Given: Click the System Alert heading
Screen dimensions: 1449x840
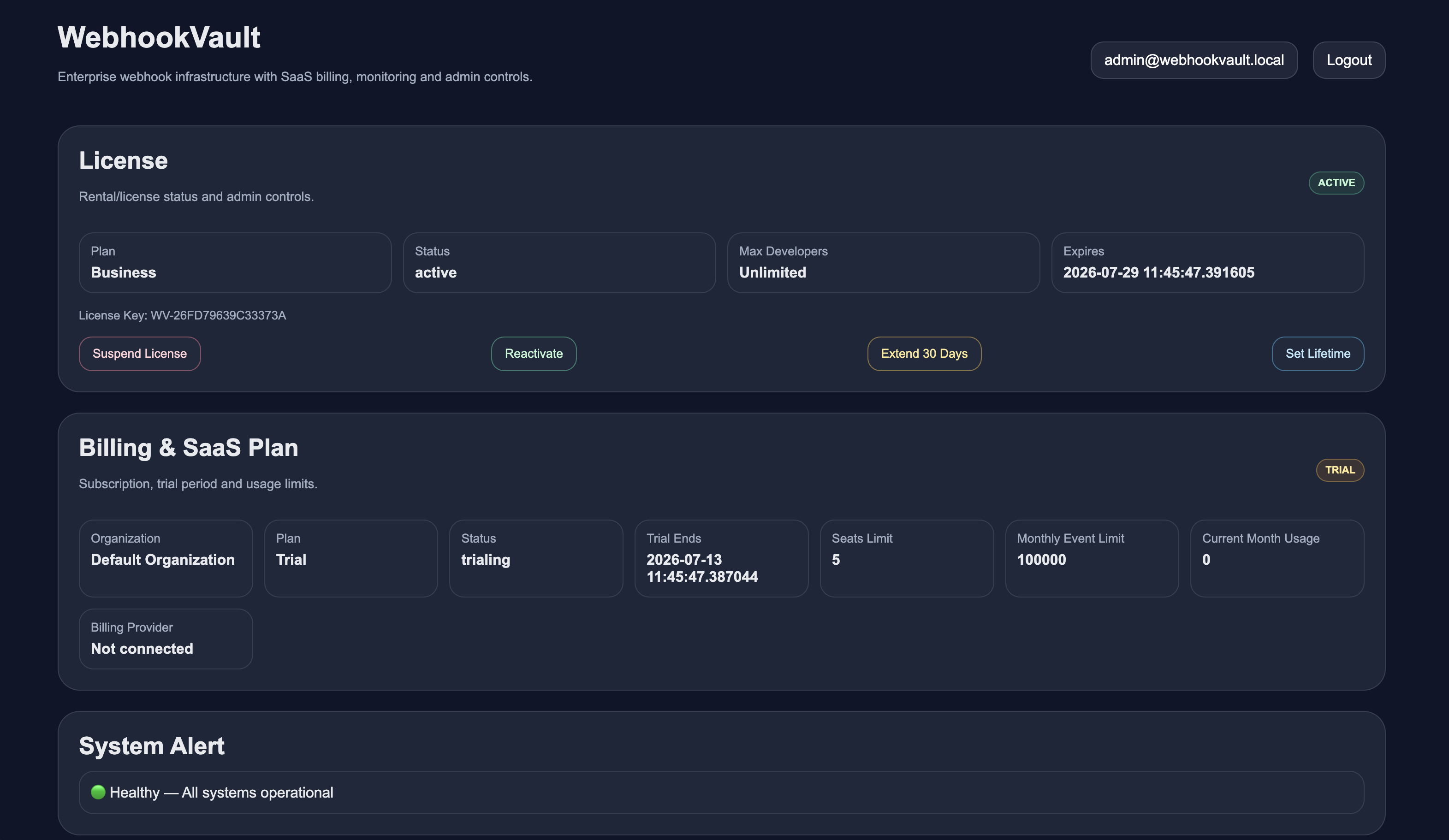Looking at the screenshot, I should tap(151, 745).
